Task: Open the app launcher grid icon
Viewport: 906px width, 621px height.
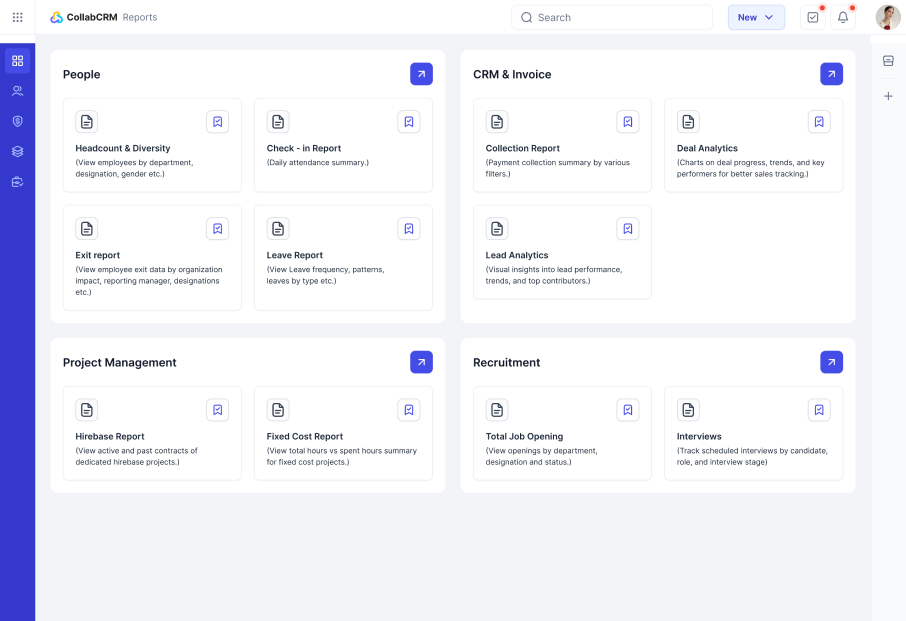Action: (x=17, y=17)
